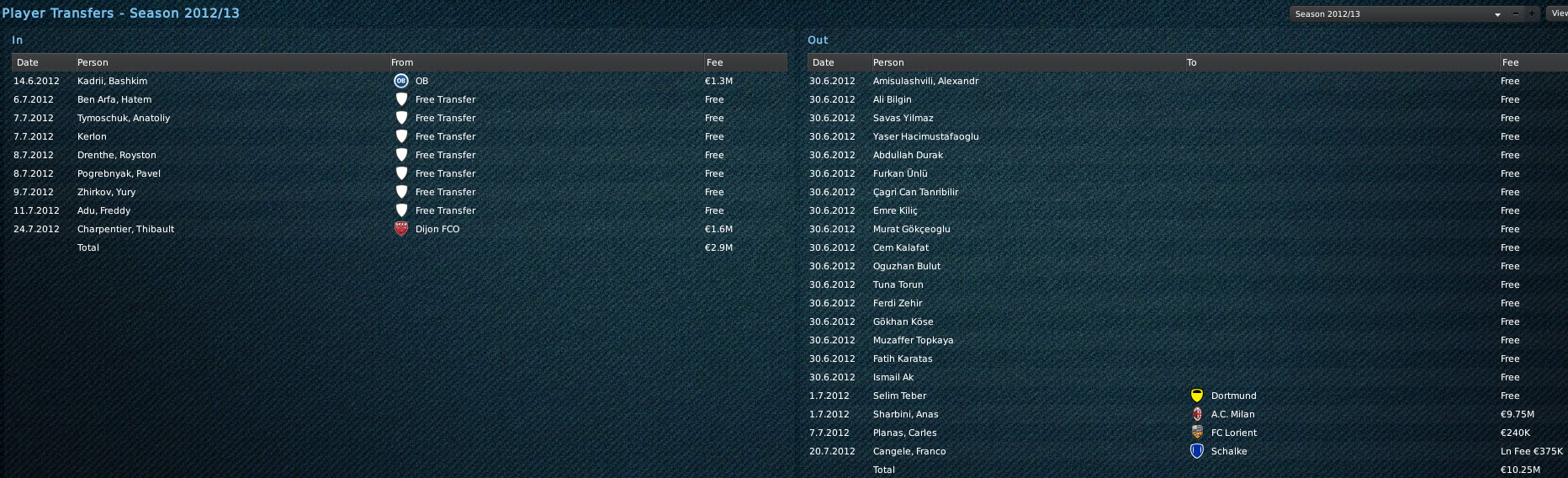Click the OB club badge icon
The image size is (1568, 478).
[401, 81]
